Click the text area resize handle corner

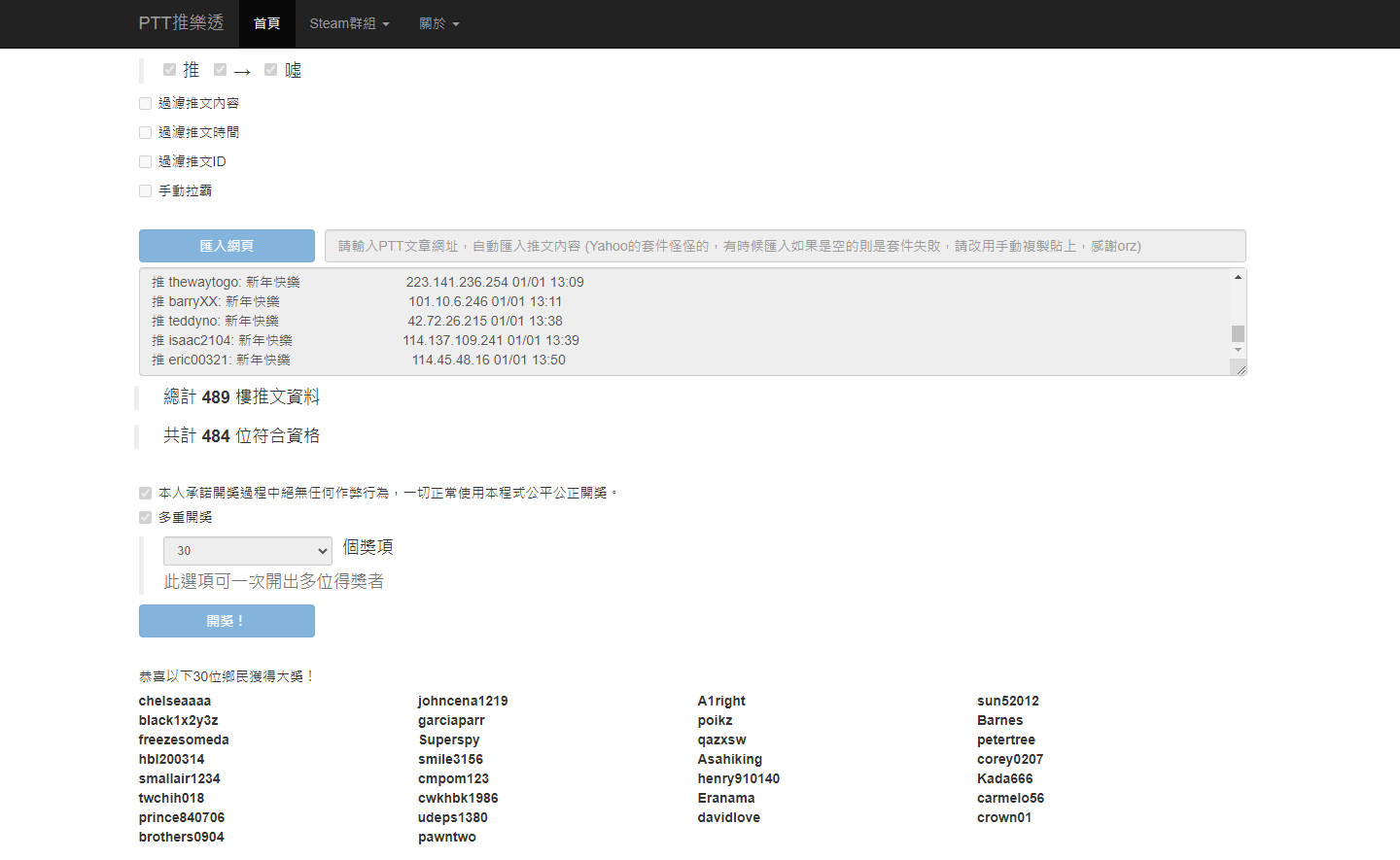(1240, 368)
